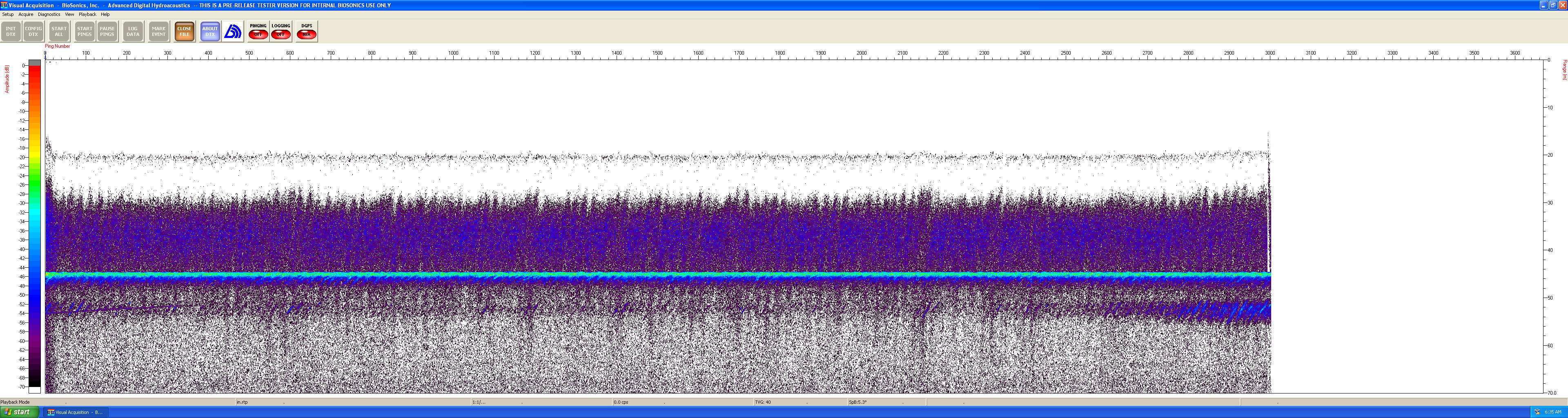This screenshot has width=1568, height=418.
Task: Click the 6:35 AM taskbar clock
Action: [x=1553, y=412]
